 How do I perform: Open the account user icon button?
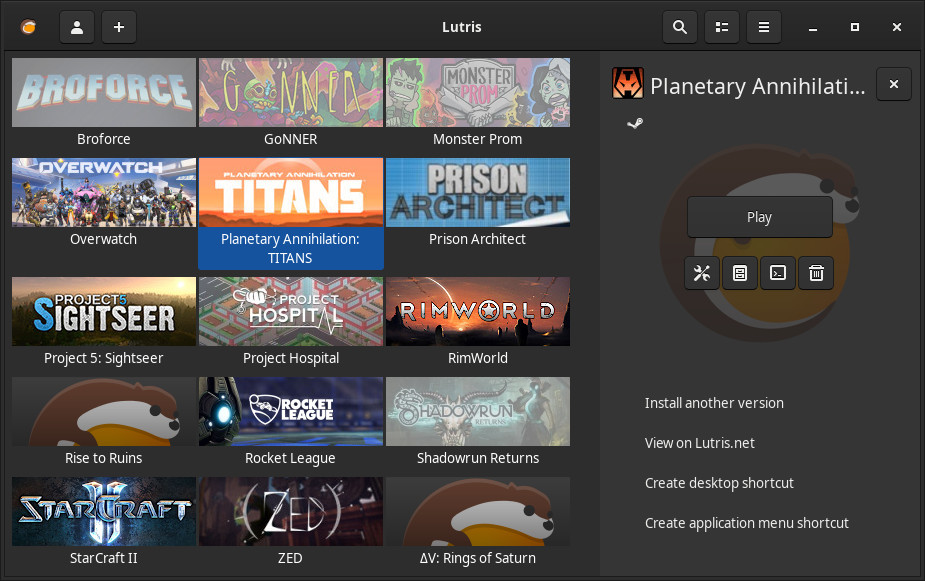[x=77, y=27]
